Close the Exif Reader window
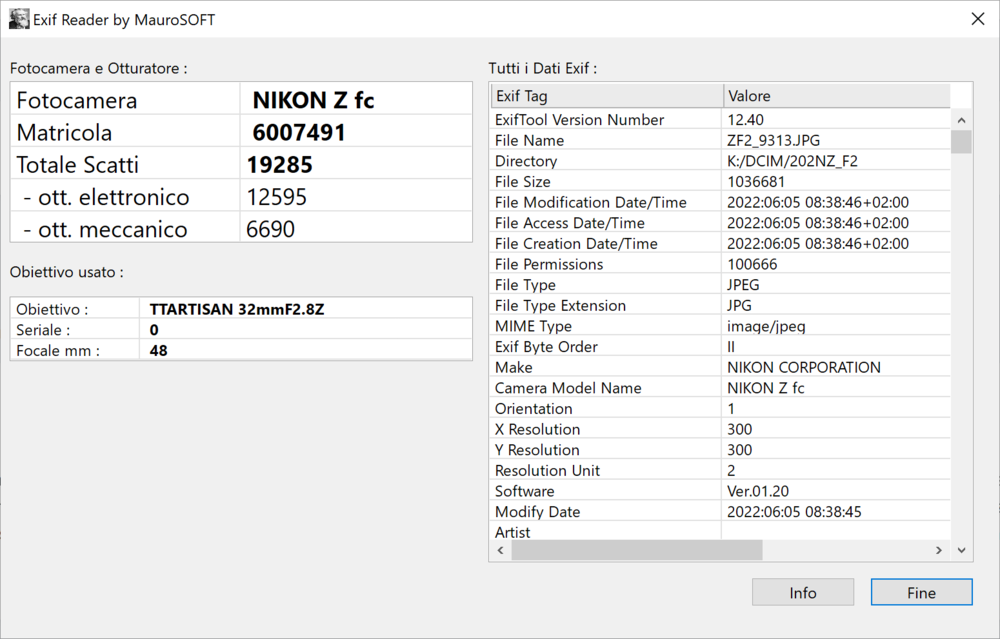Image resolution: width=1000 pixels, height=639 pixels. (x=978, y=19)
